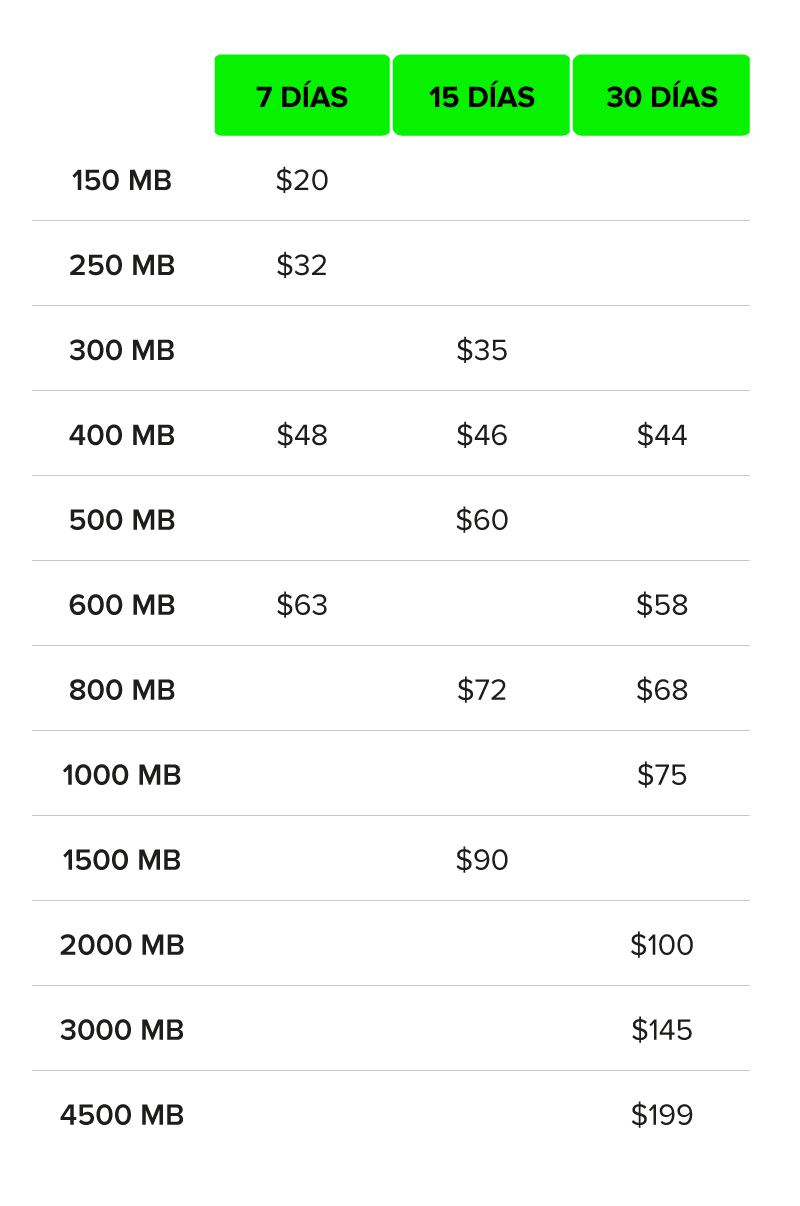Select the $63 price for 600 MB
The height and width of the screenshot is (1206, 800).
[302, 606]
